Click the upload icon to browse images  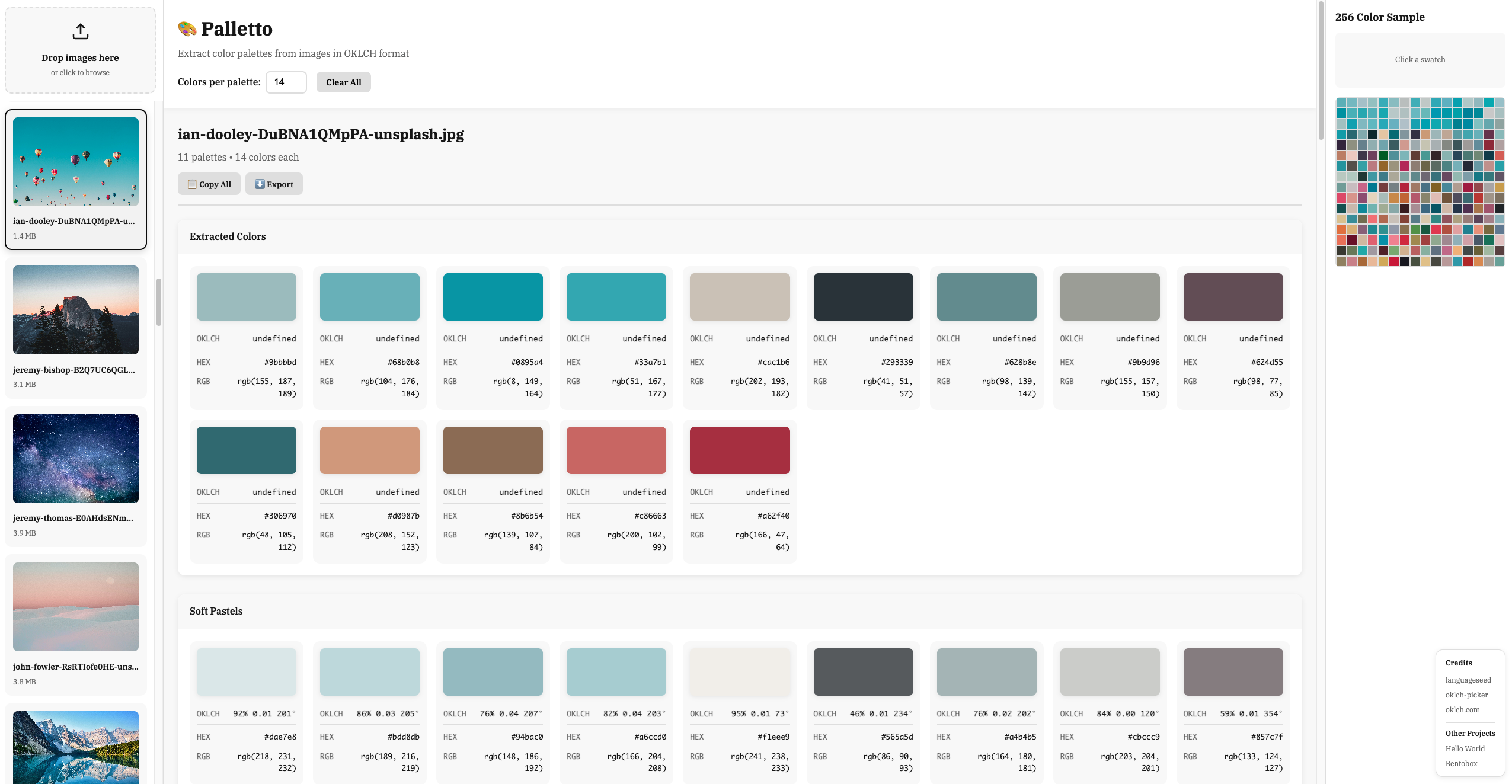click(x=80, y=31)
